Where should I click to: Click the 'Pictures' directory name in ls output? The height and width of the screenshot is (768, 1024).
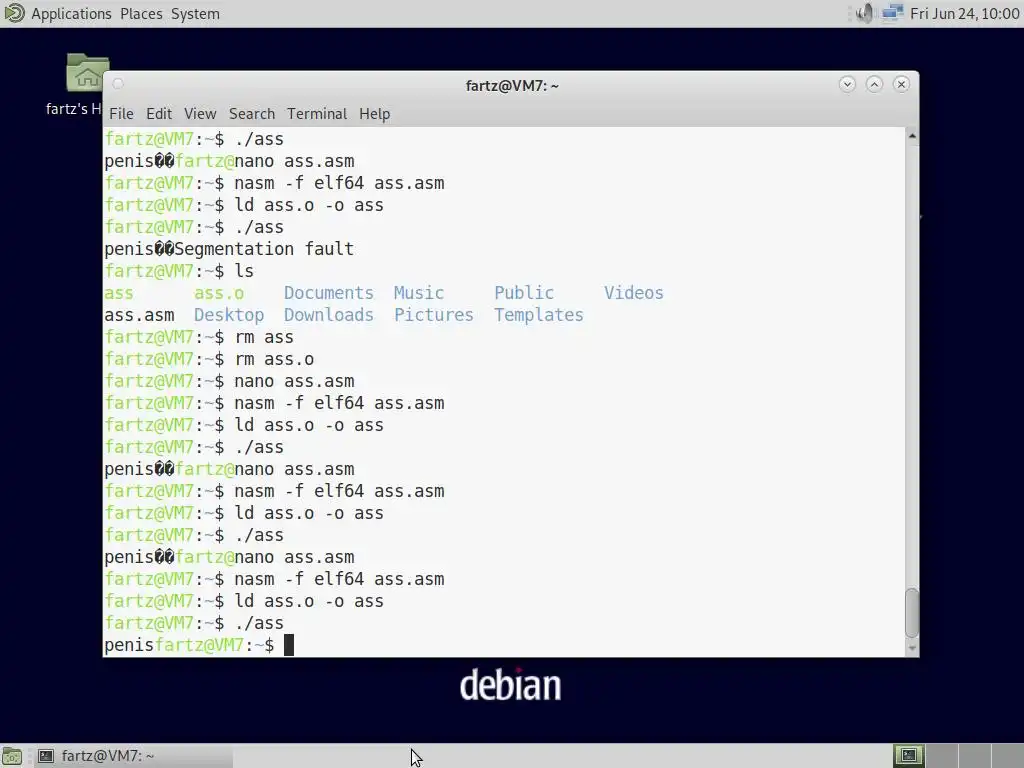pos(434,315)
